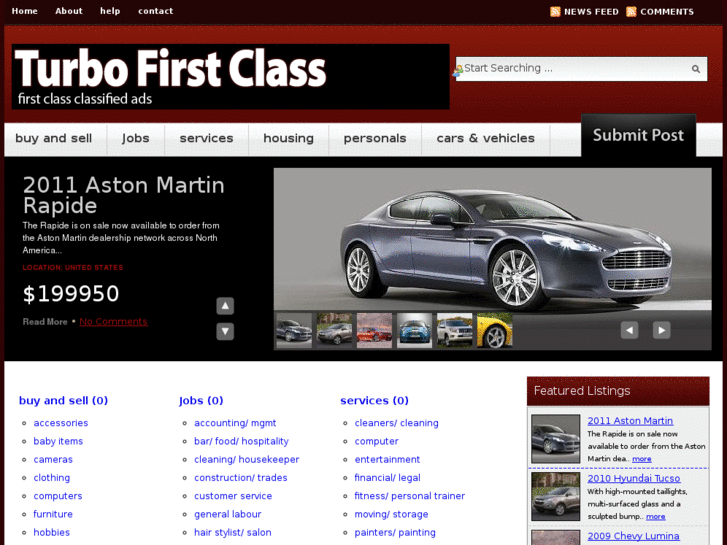This screenshot has width=727, height=545.
Task: Open fitness/ personal trainer services
Action: tap(409, 496)
